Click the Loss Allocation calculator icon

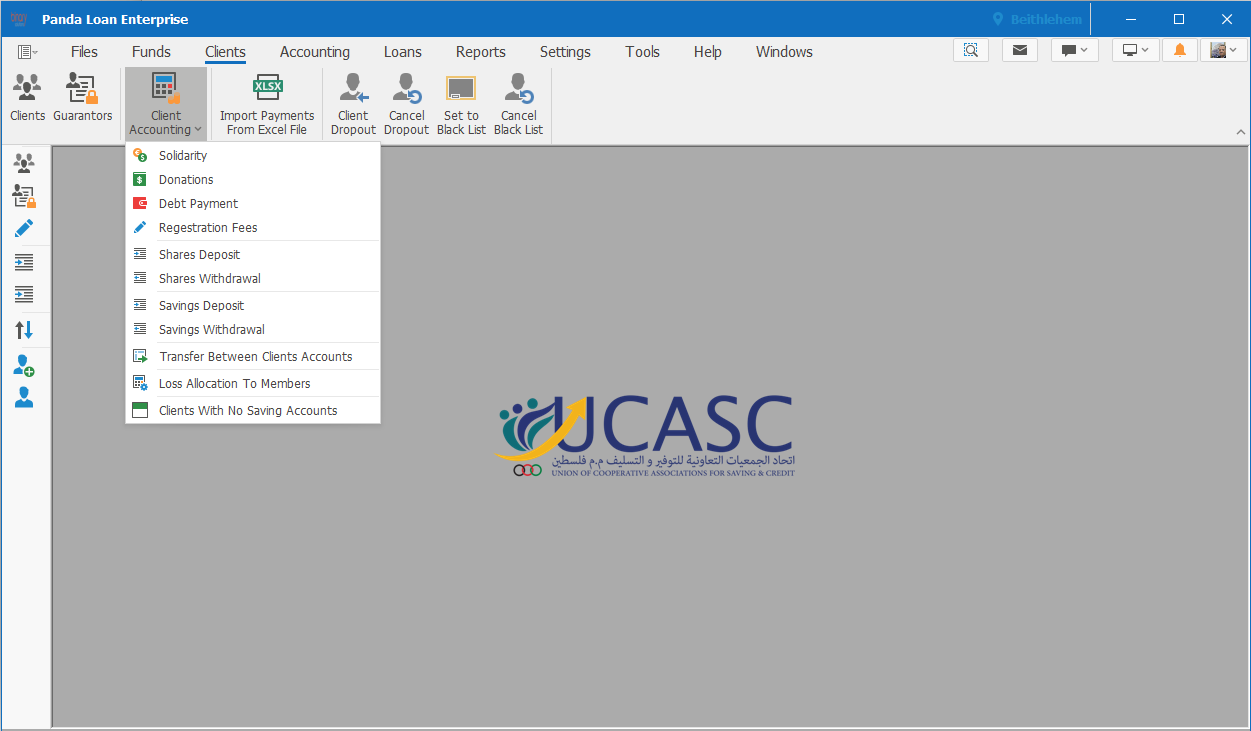click(140, 383)
